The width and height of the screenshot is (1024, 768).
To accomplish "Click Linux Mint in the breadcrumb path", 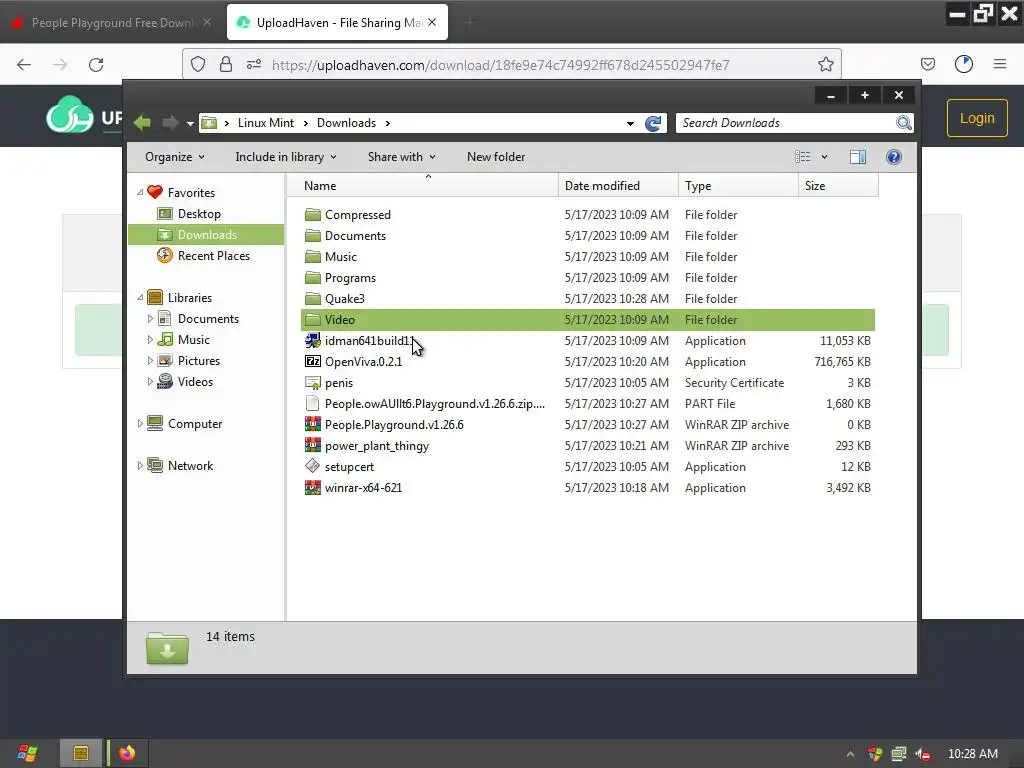I will [x=266, y=123].
